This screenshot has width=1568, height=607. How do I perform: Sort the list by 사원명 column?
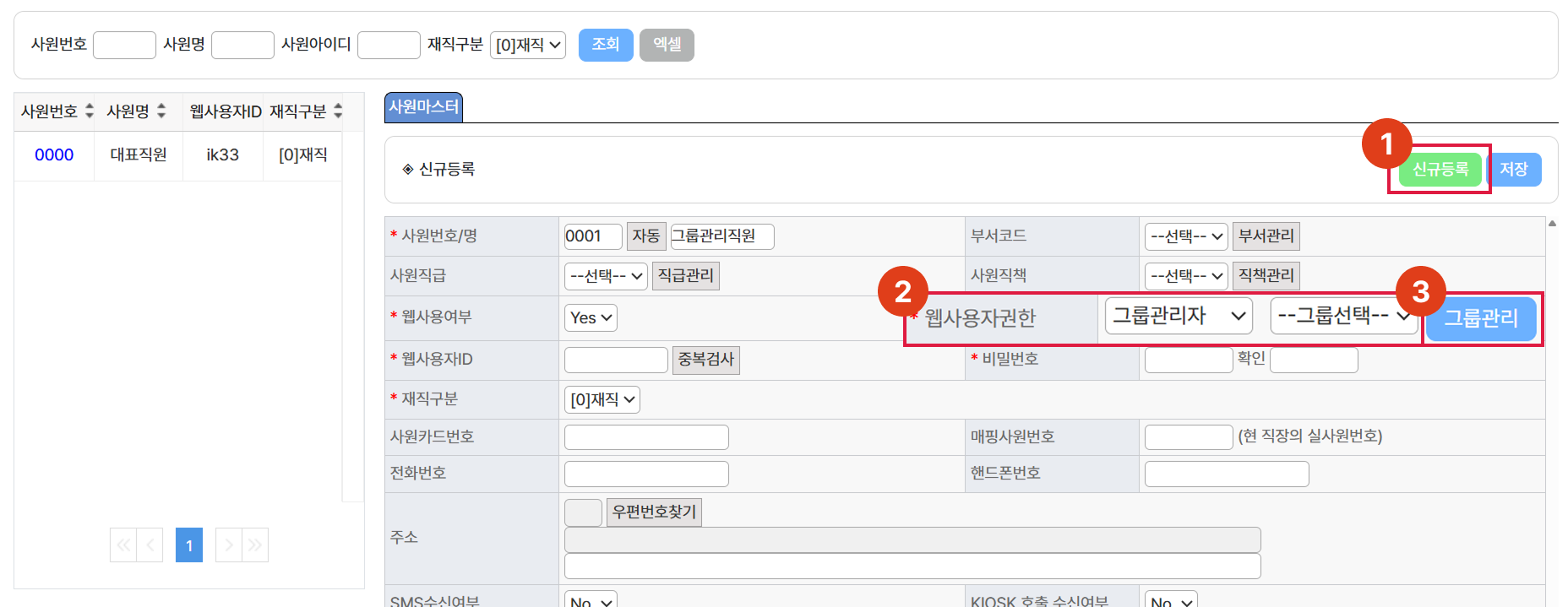click(161, 111)
